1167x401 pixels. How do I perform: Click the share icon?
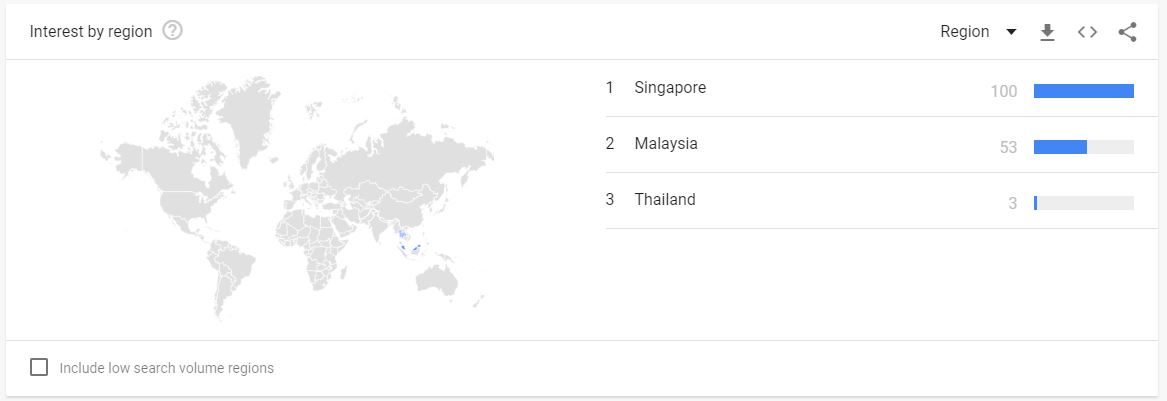pos(1127,32)
